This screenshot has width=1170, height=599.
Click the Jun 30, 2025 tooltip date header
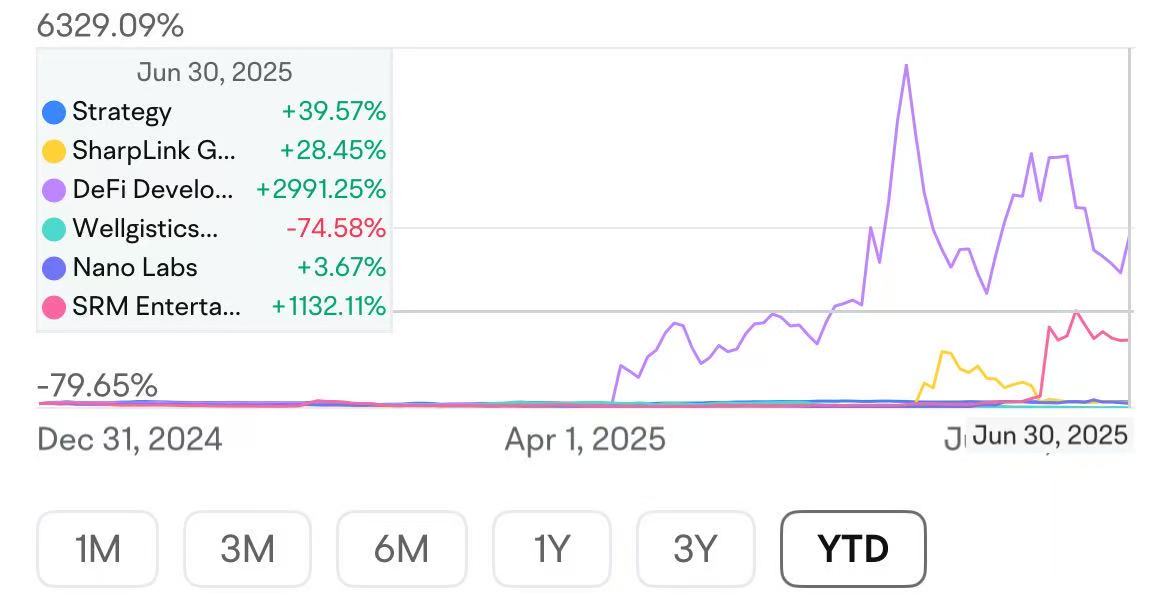214,73
